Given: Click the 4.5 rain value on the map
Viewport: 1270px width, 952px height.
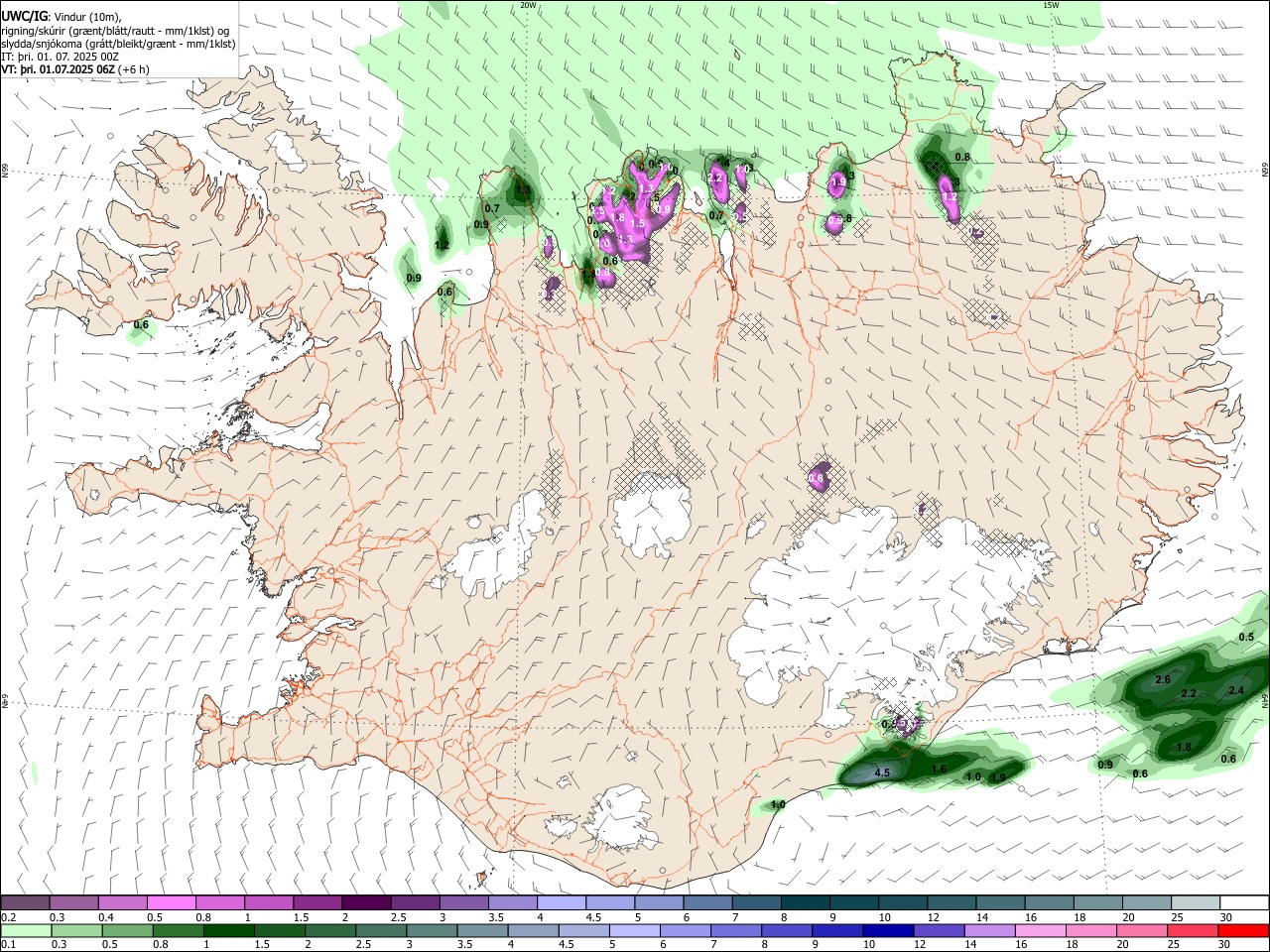Looking at the screenshot, I should (881, 772).
